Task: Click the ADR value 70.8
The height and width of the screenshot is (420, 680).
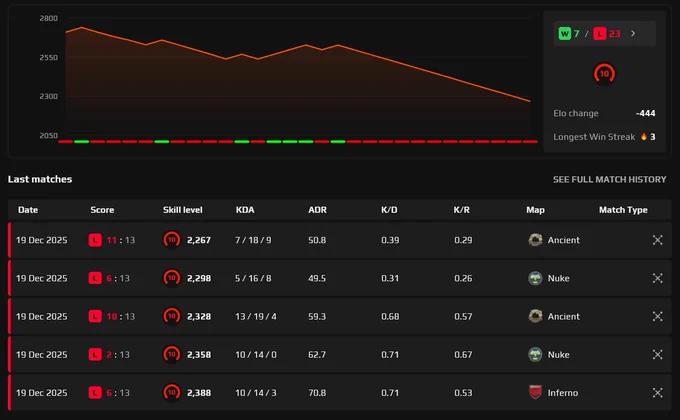Action: 317,393
